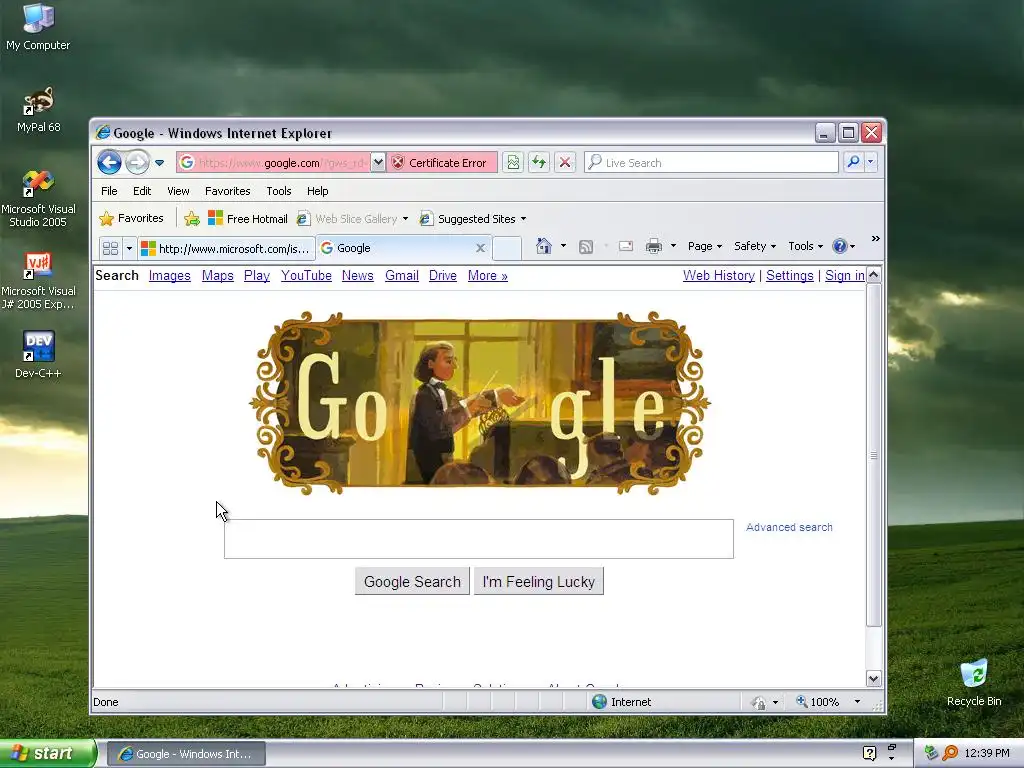Open the View menu

(x=178, y=191)
